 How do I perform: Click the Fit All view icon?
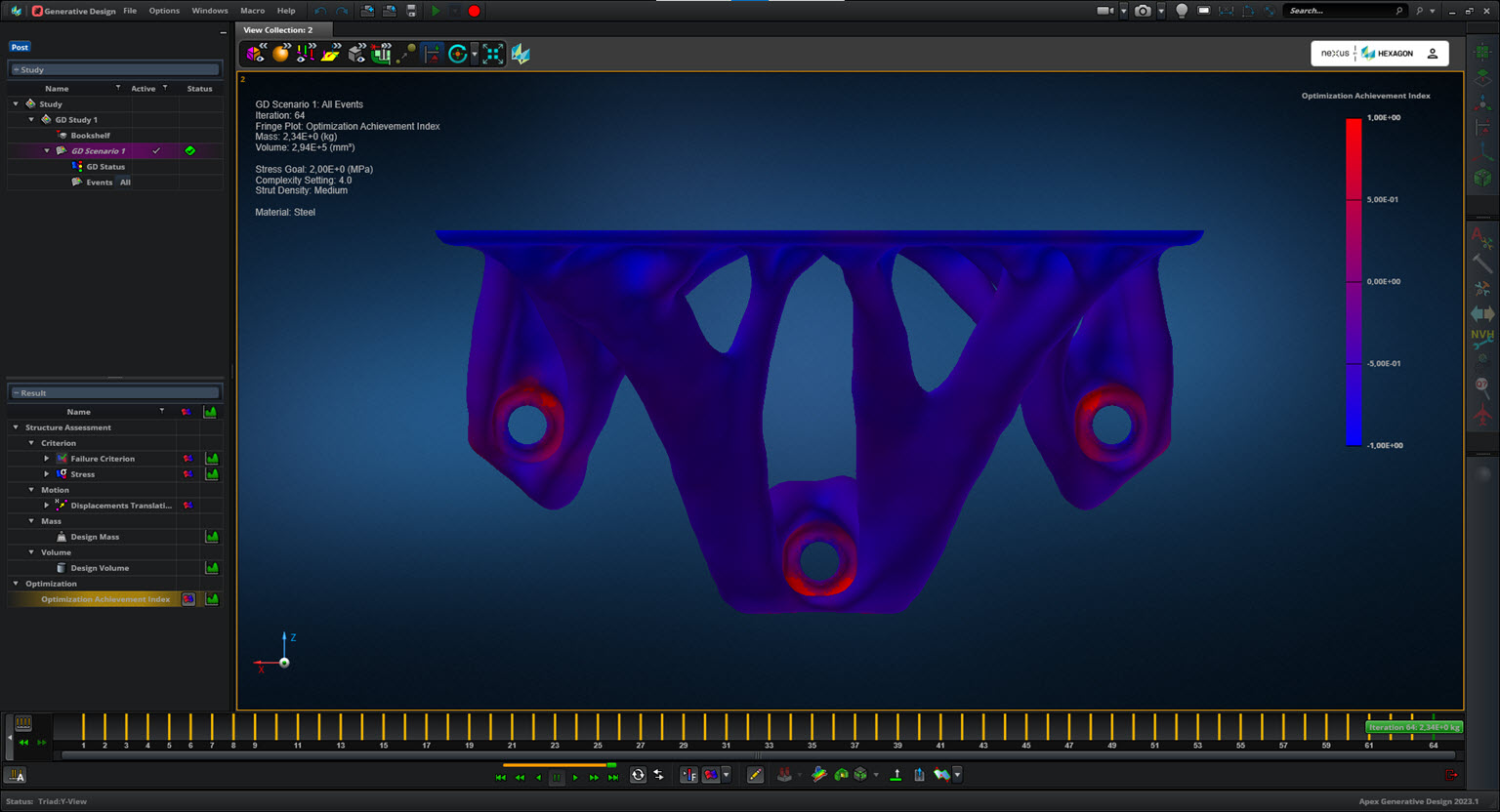[492, 54]
